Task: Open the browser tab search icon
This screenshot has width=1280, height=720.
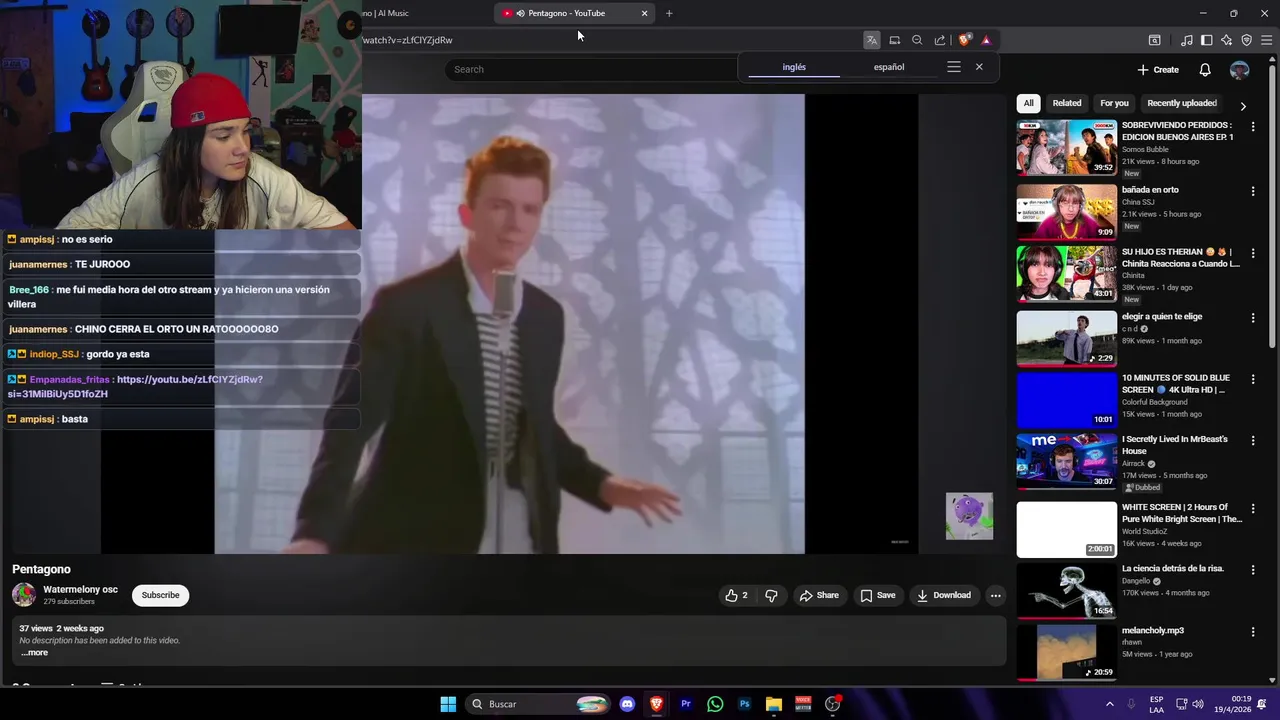Action: 1154,40
